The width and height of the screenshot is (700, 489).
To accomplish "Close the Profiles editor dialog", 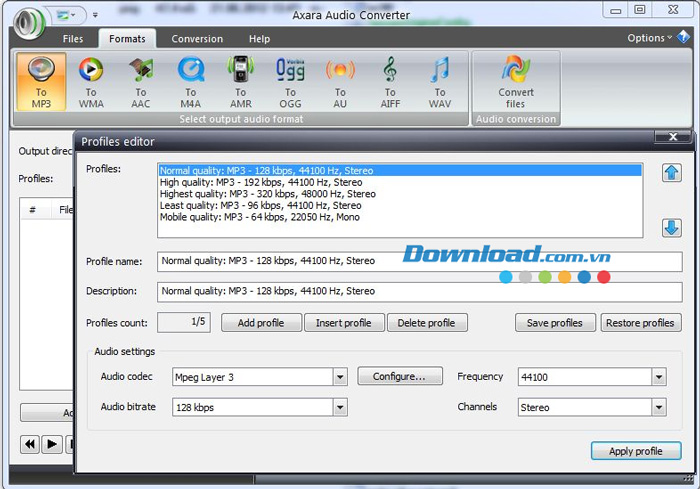I will click(673, 137).
